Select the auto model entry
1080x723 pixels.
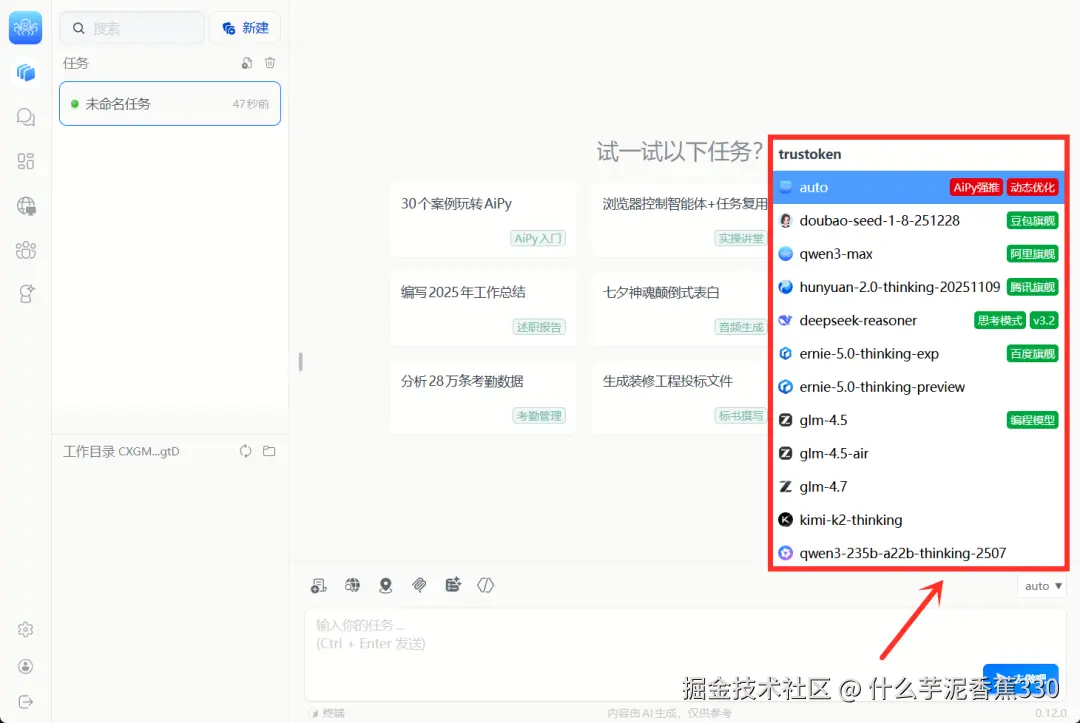click(x=918, y=187)
